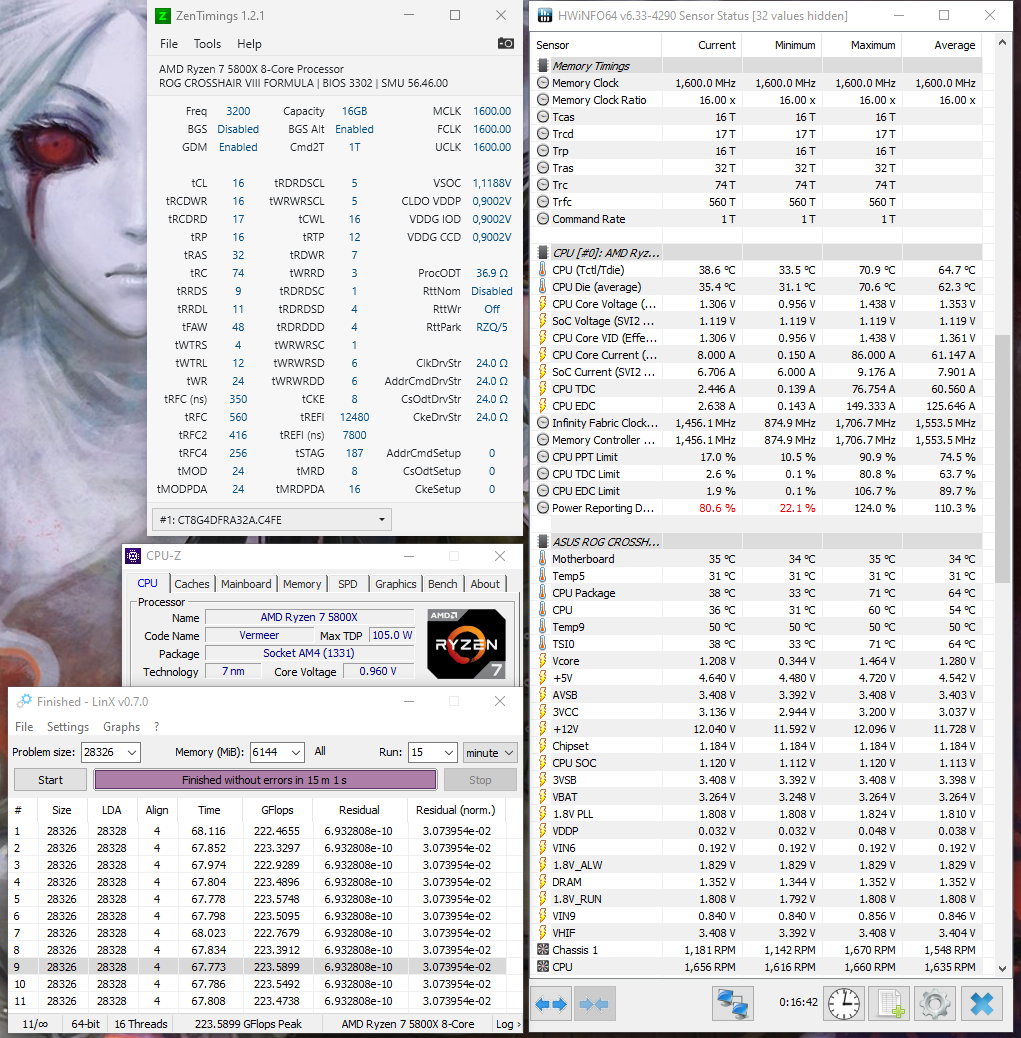This screenshot has height=1038, width=1021.
Task: Open the LinX Graphs menu
Action: click(121, 726)
